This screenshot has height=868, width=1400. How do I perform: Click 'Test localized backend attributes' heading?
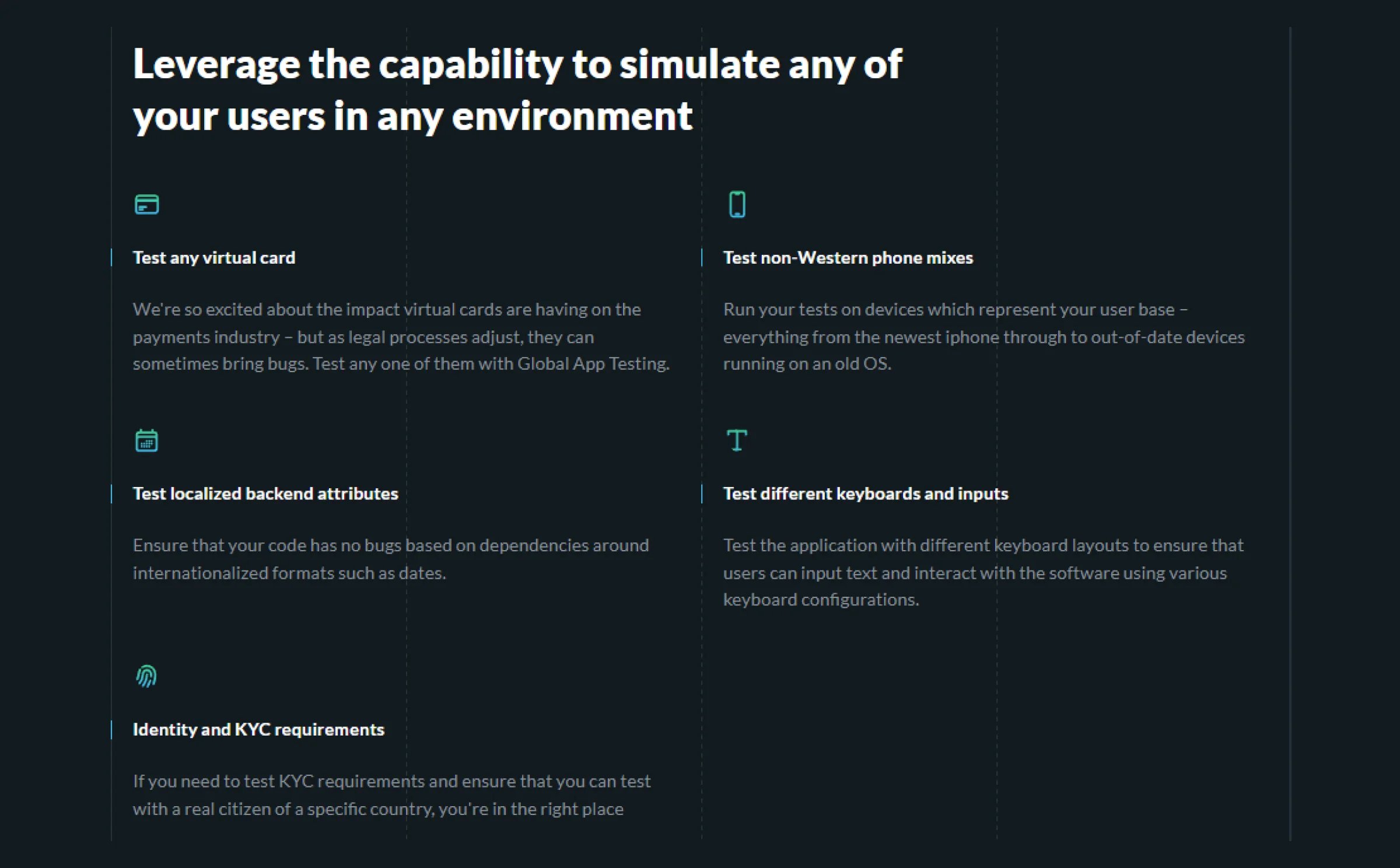(x=265, y=494)
